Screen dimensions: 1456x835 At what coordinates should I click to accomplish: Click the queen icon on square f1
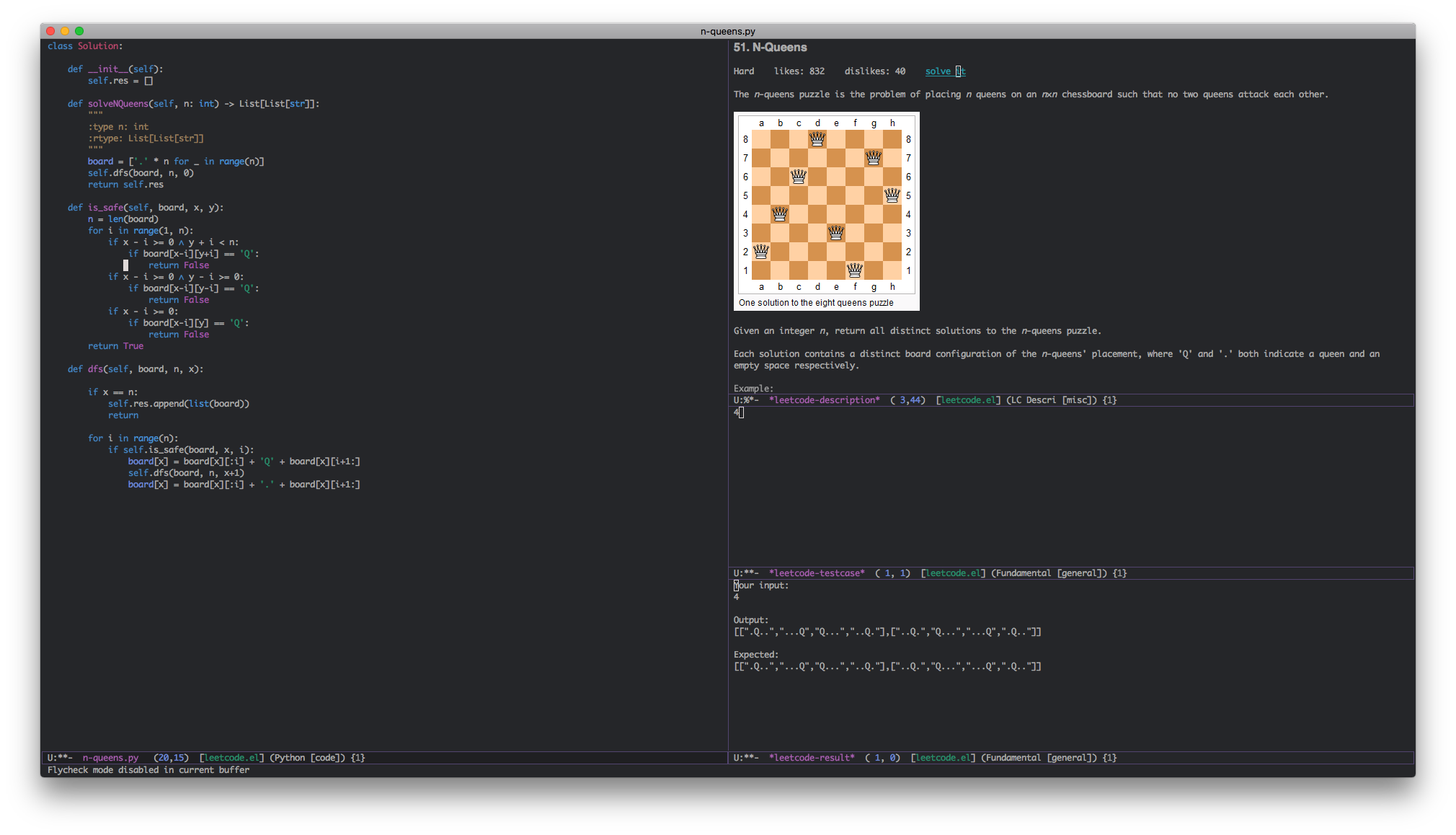855,270
